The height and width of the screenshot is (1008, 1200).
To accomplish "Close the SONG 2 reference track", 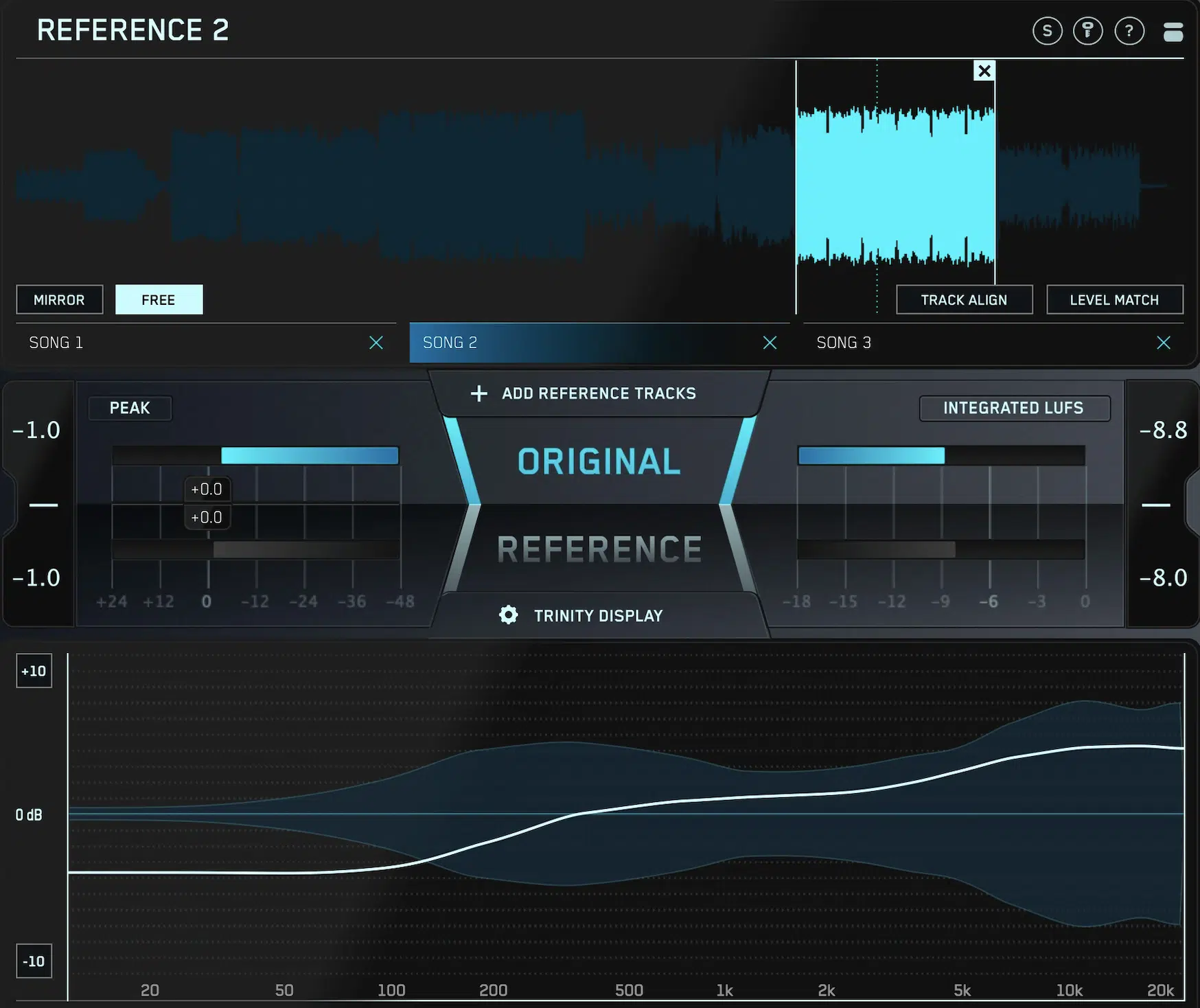I will click(x=770, y=343).
